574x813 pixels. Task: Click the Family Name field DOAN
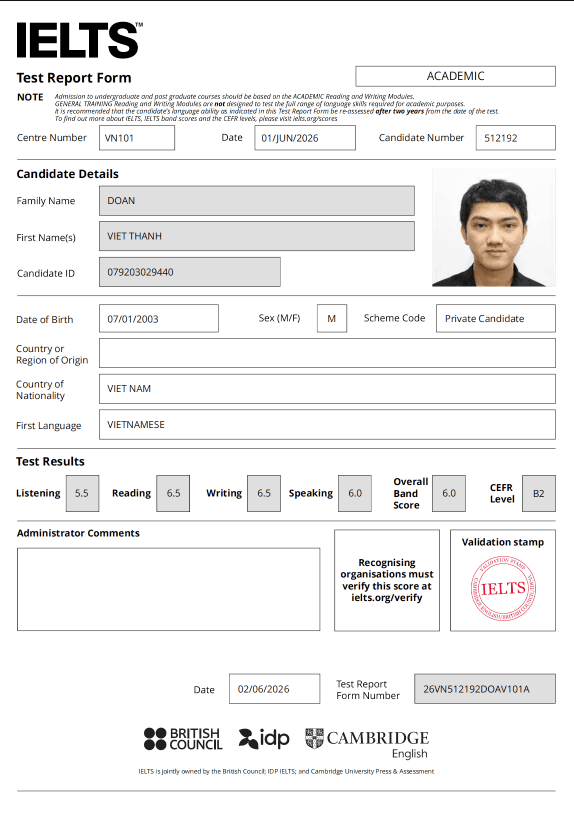[257, 201]
